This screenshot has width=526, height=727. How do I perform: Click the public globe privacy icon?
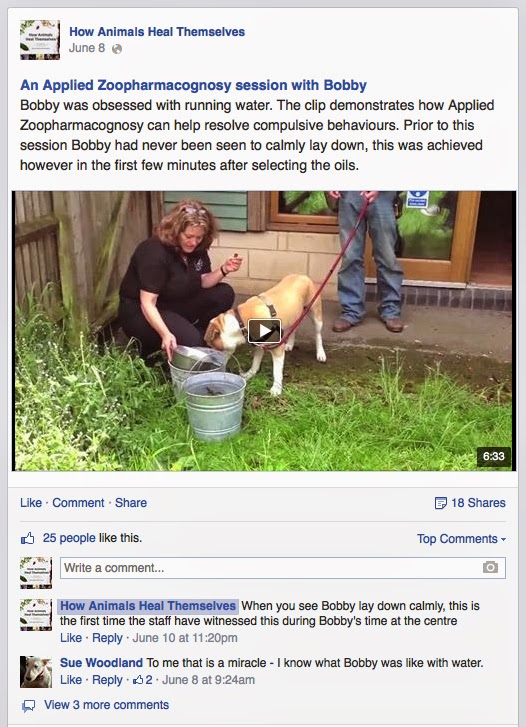pos(117,49)
